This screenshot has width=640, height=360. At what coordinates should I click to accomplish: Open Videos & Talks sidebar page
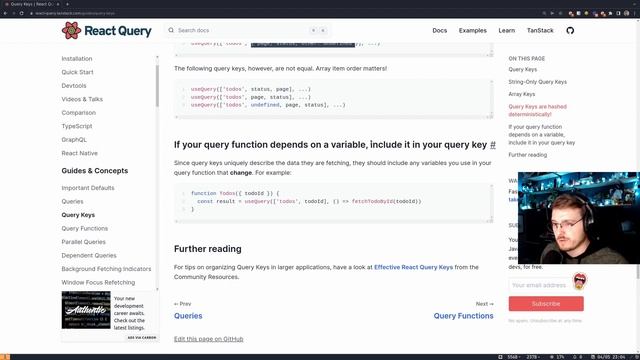82,99
